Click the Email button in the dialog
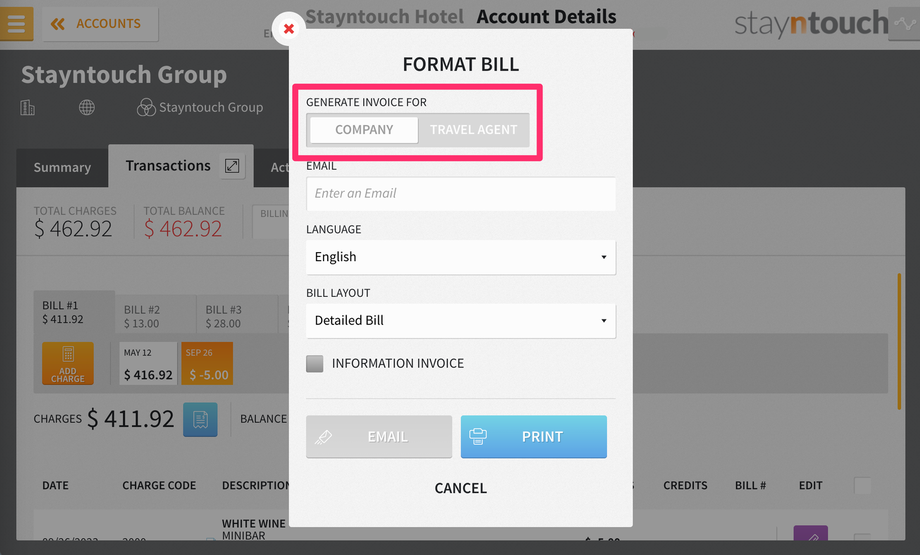Image resolution: width=920 pixels, height=555 pixels. (x=379, y=436)
